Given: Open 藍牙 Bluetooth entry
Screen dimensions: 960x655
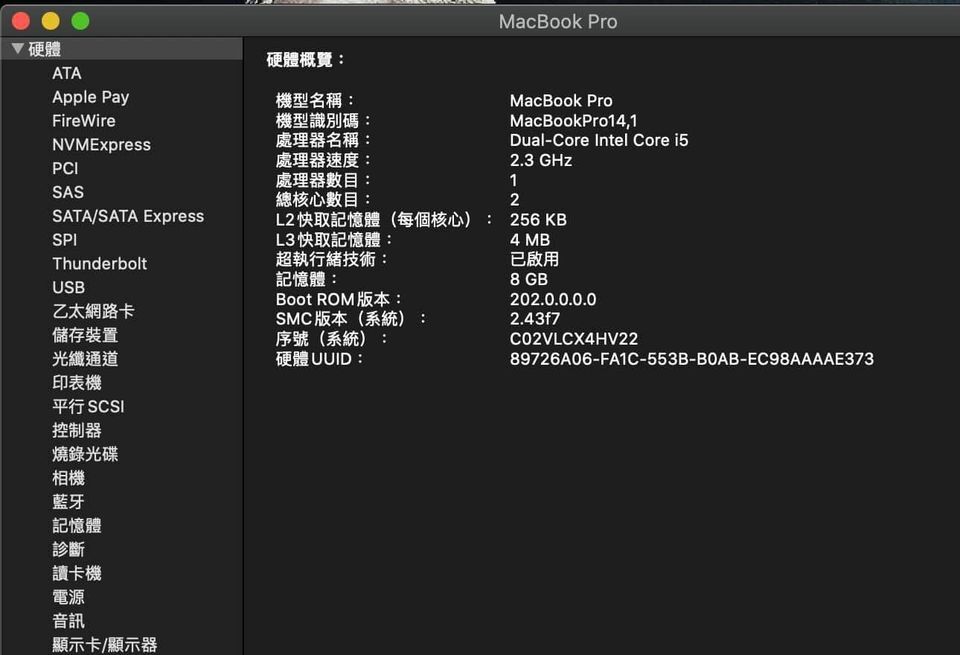Looking at the screenshot, I should (x=69, y=502).
